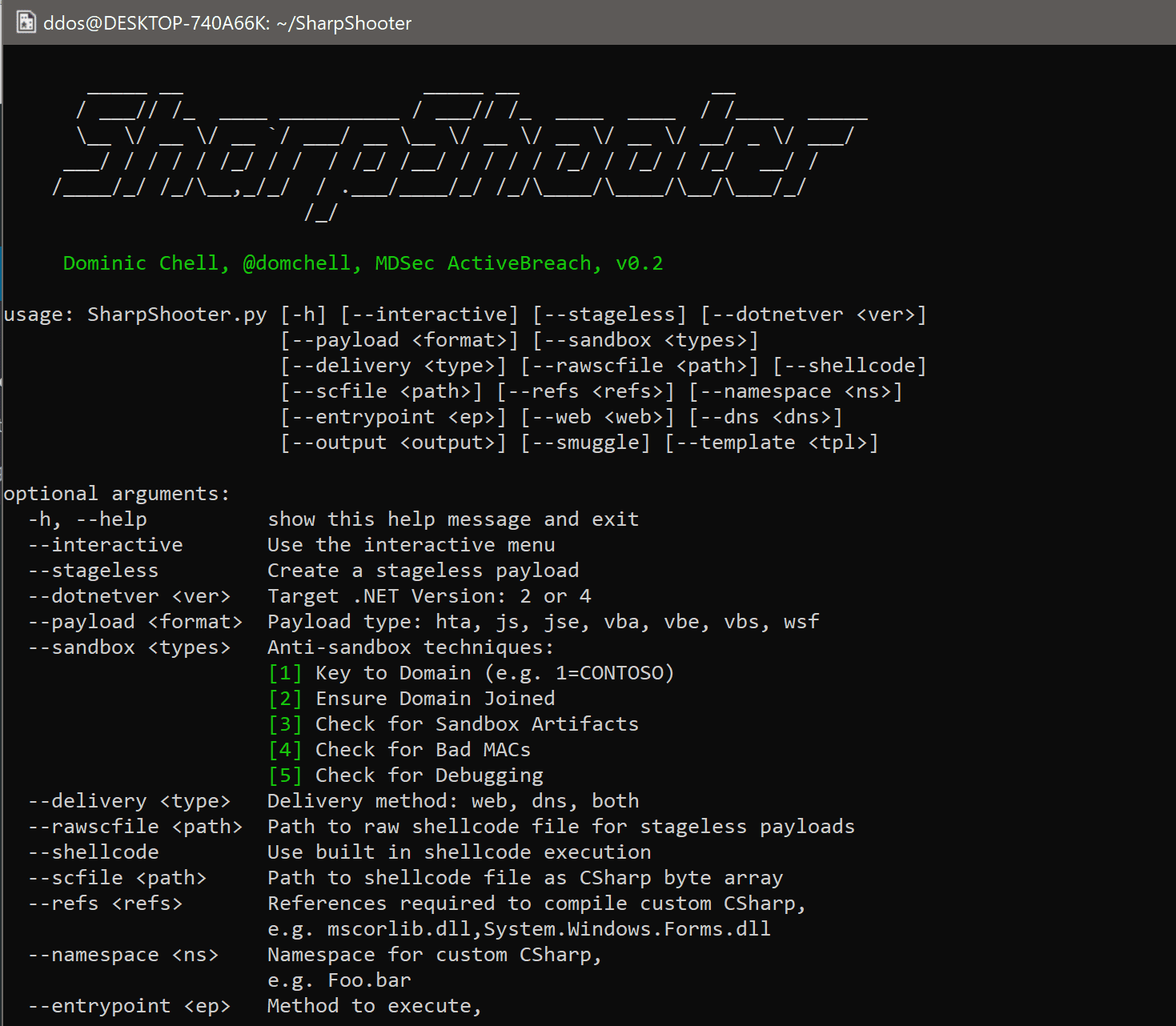
Task: Click the '--stageless' argument in the optional arguments list
Action: click(x=94, y=571)
